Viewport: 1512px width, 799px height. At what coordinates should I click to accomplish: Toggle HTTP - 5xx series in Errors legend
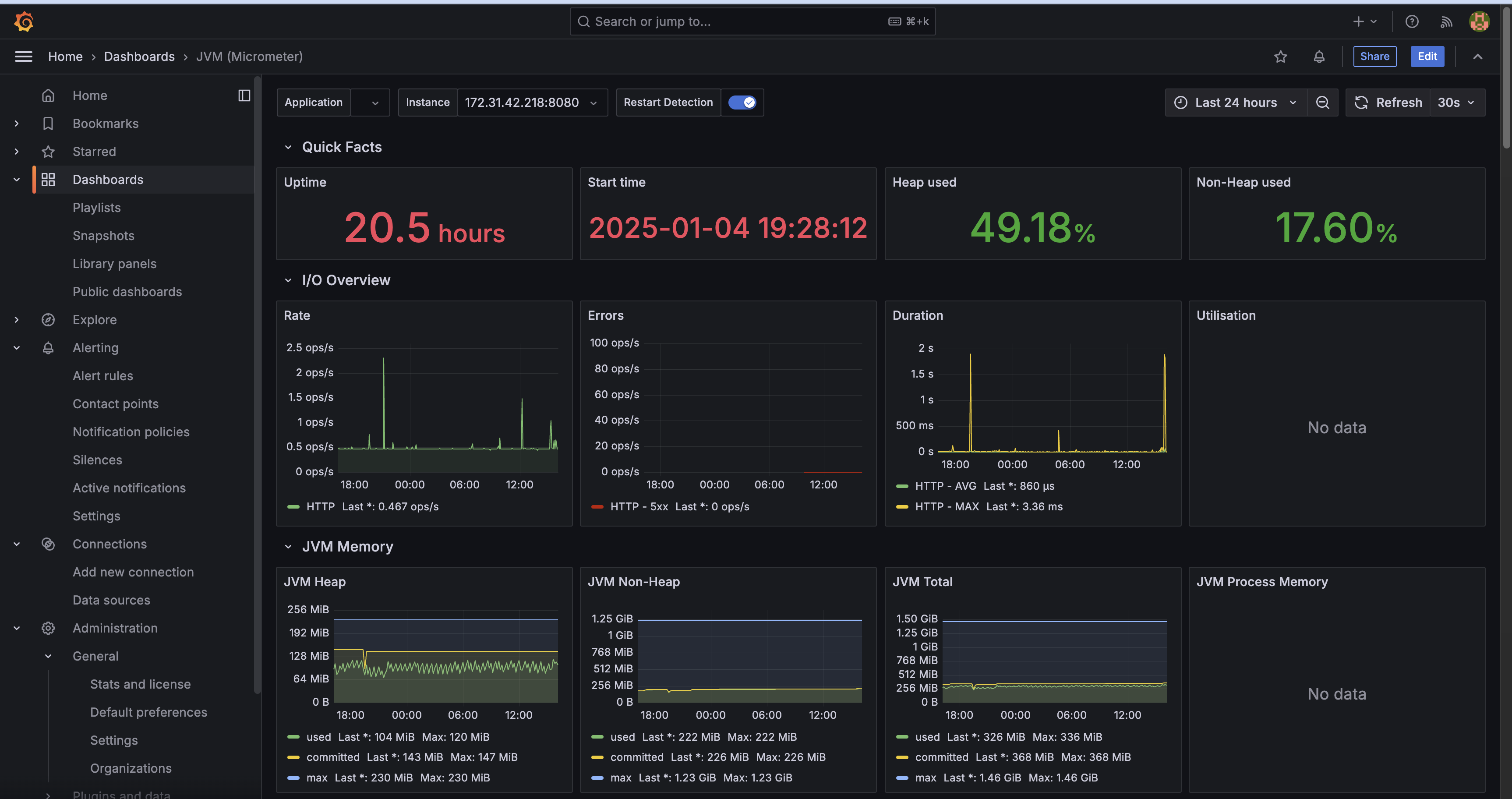[639, 506]
